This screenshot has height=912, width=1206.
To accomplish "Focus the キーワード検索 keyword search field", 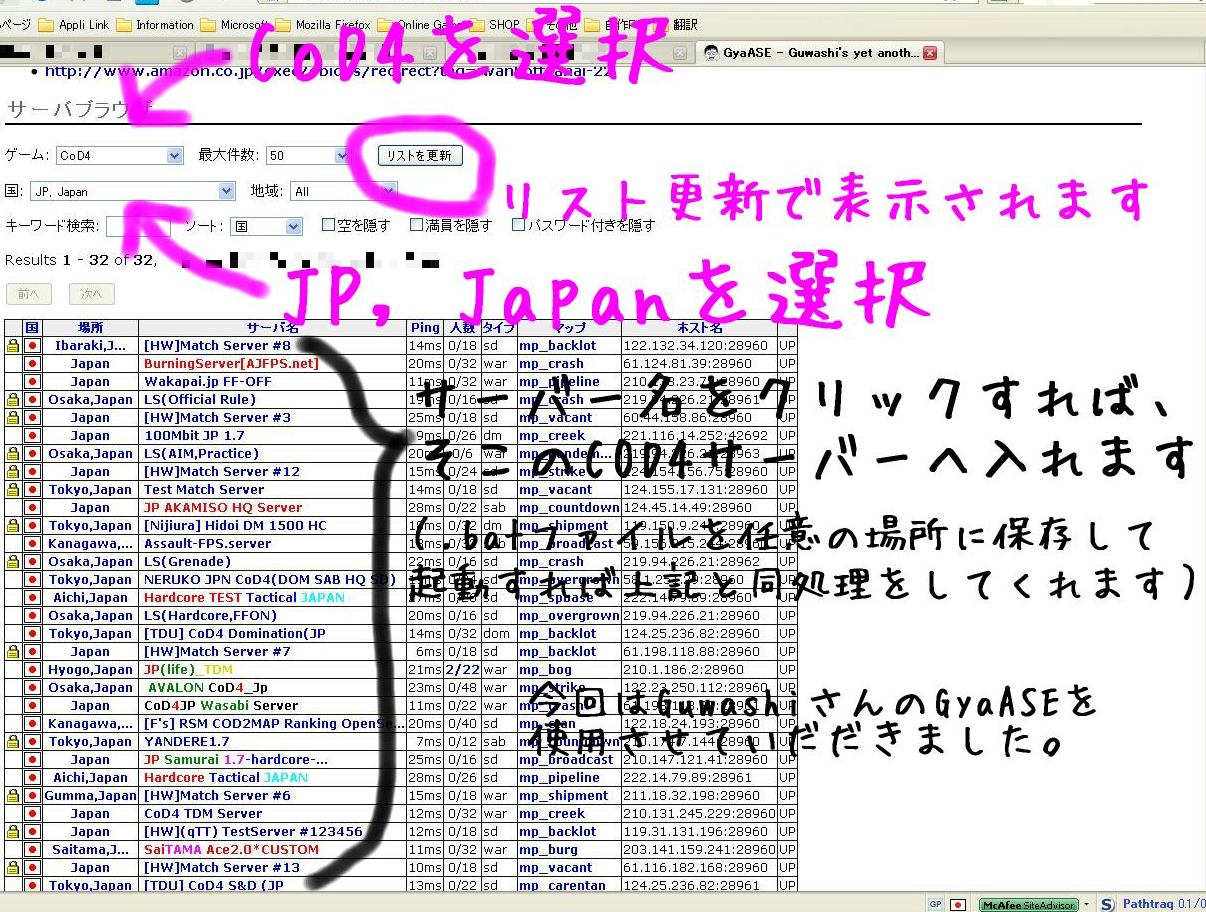I will pos(139,227).
